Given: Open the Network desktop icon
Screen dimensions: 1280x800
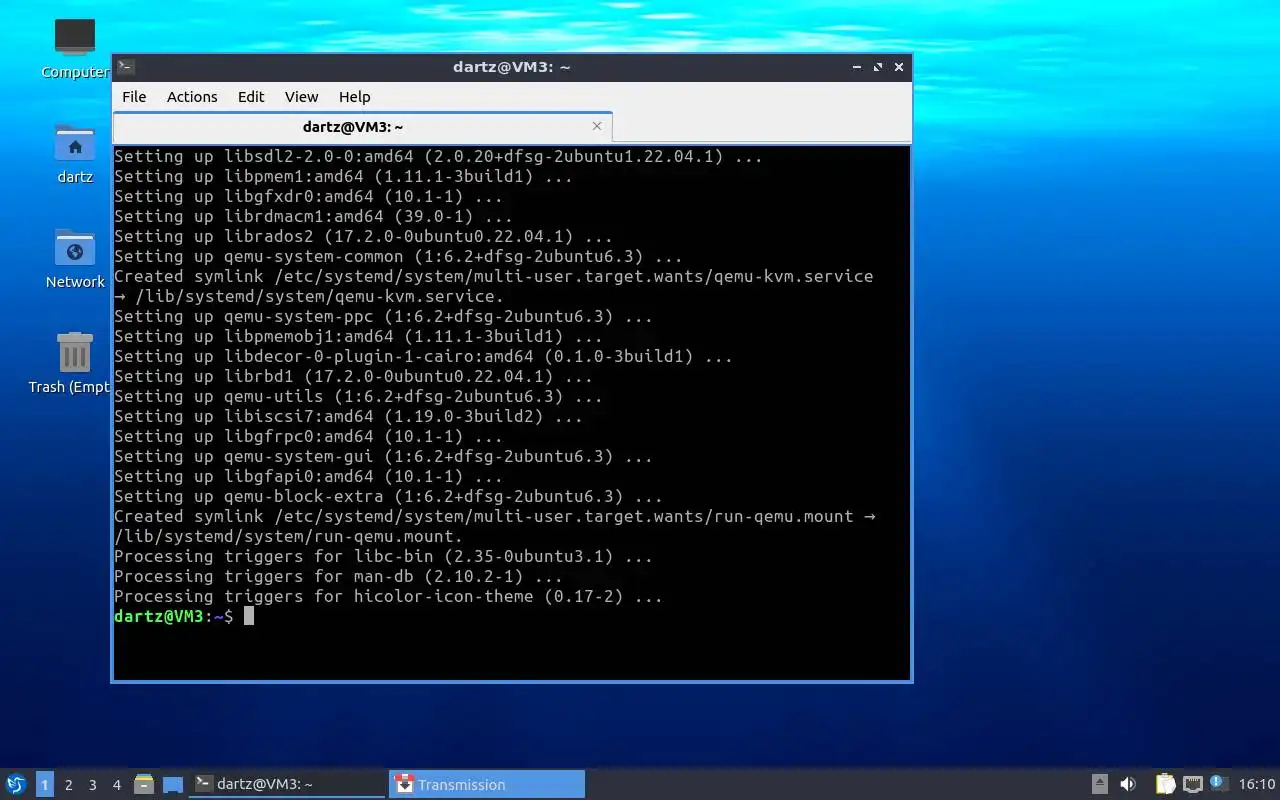Looking at the screenshot, I should [75, 248].
